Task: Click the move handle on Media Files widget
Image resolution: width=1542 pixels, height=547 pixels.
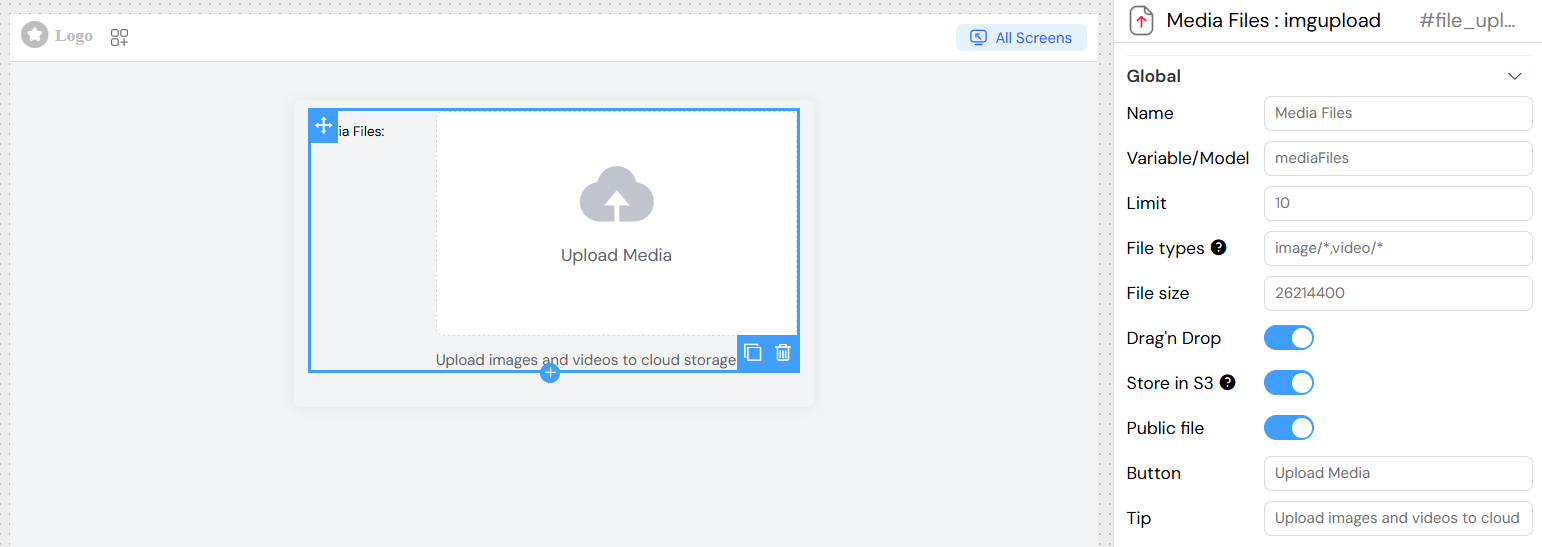Action: [323, 126]
